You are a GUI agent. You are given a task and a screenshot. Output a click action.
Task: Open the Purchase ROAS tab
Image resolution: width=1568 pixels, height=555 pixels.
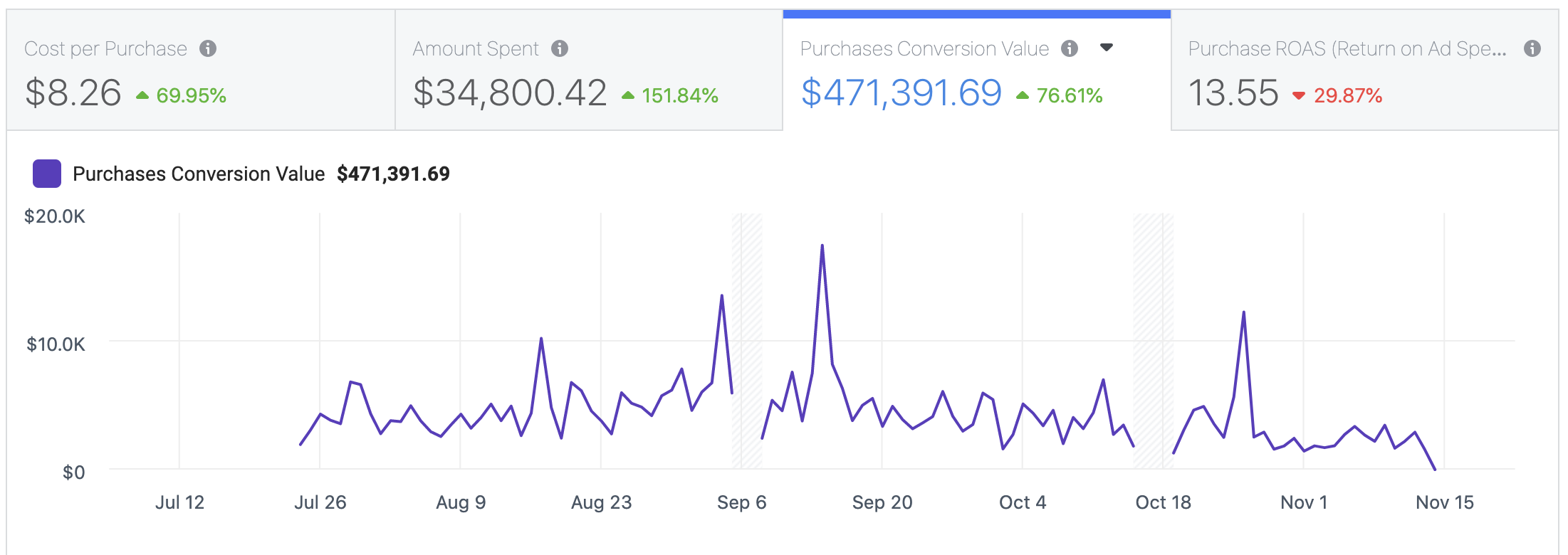click(1364, 71)
